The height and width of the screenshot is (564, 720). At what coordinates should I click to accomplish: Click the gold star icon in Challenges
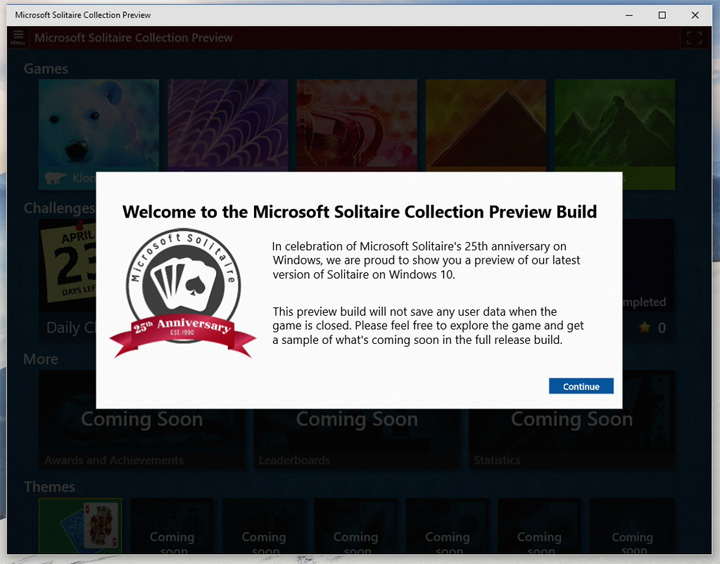[x=645, y=328]
